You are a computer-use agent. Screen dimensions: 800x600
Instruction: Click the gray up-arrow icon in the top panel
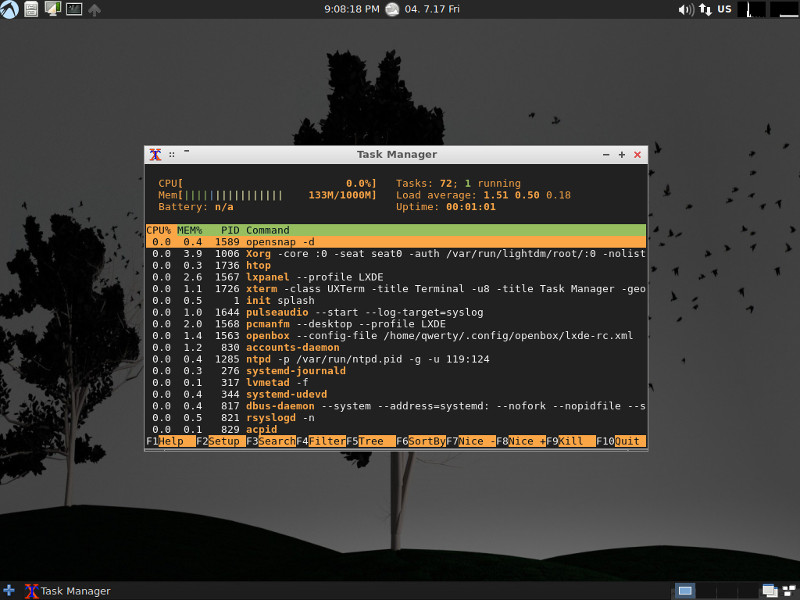pyautogui.click(x=94, y=8)
